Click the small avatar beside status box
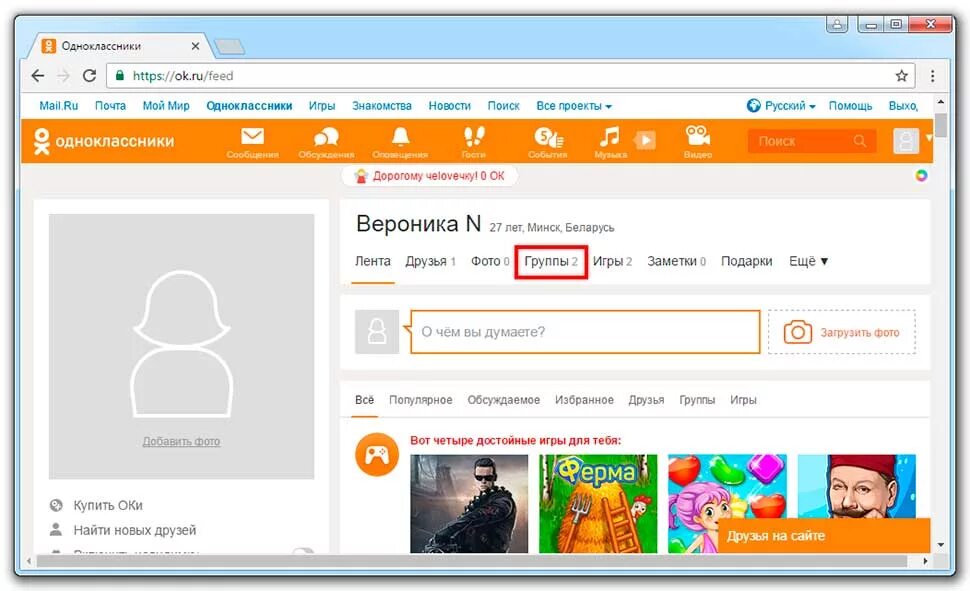Viewport: 970px width, 591px height. (377, 332)
